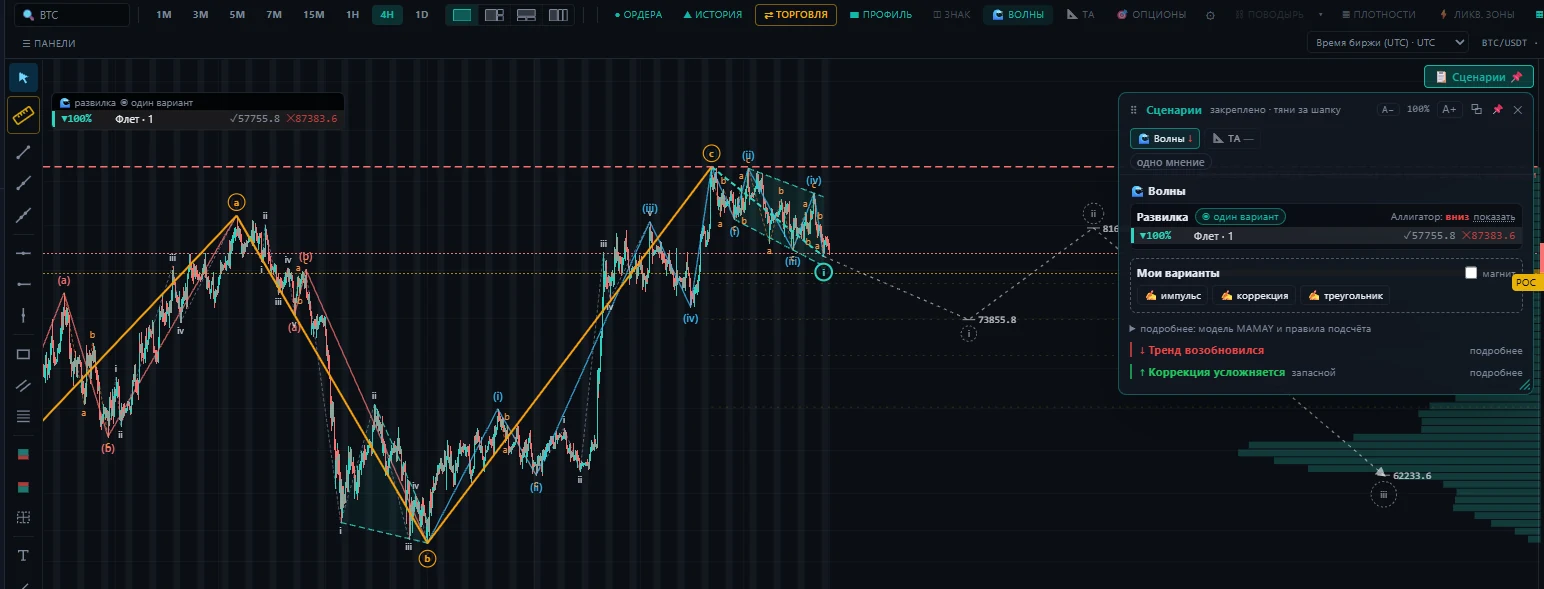1544x589 pixels.
Task: Increase panel font size with A+
Action: 1449,109
